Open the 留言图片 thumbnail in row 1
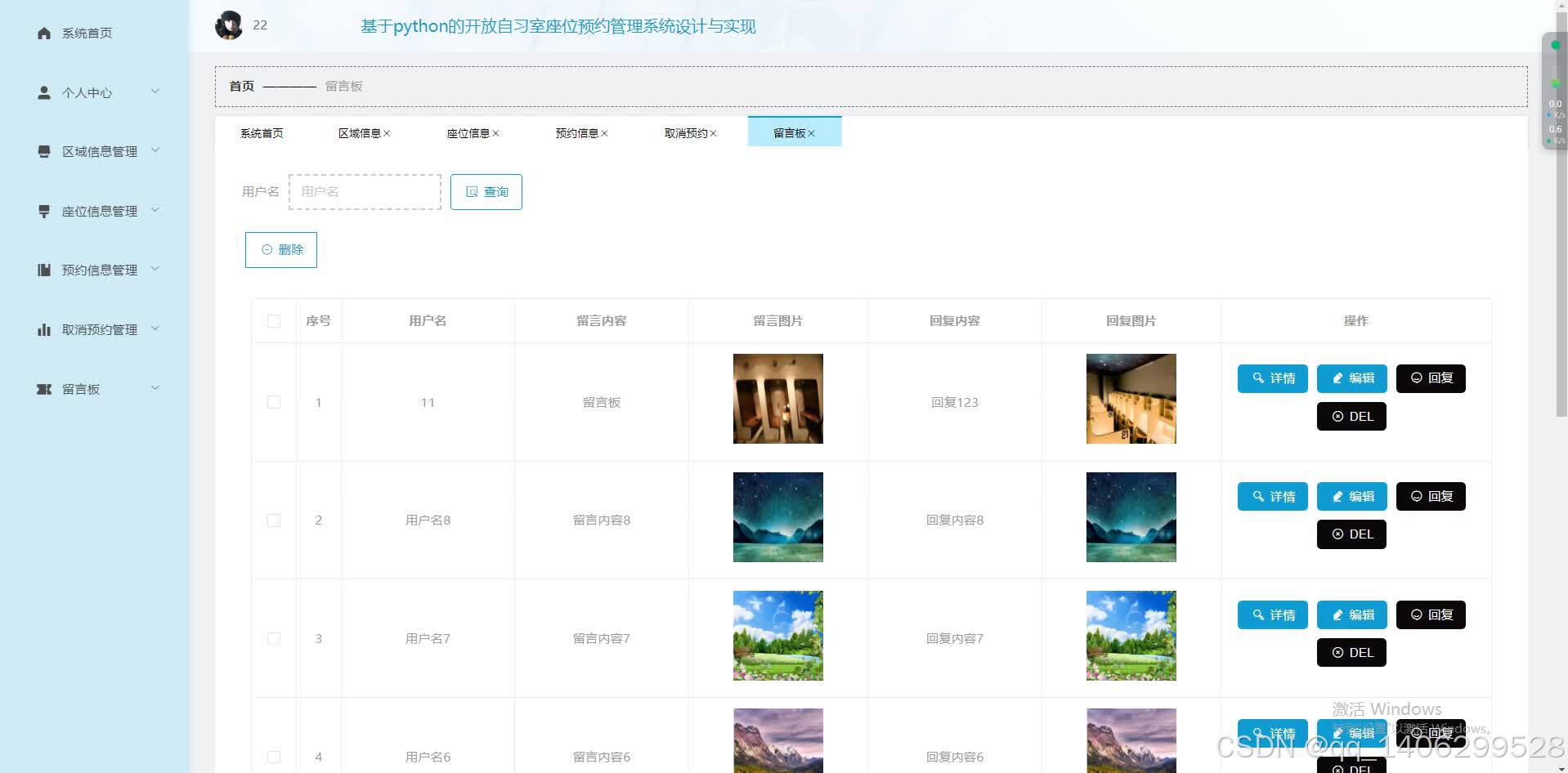 click(x=778, y=399)
